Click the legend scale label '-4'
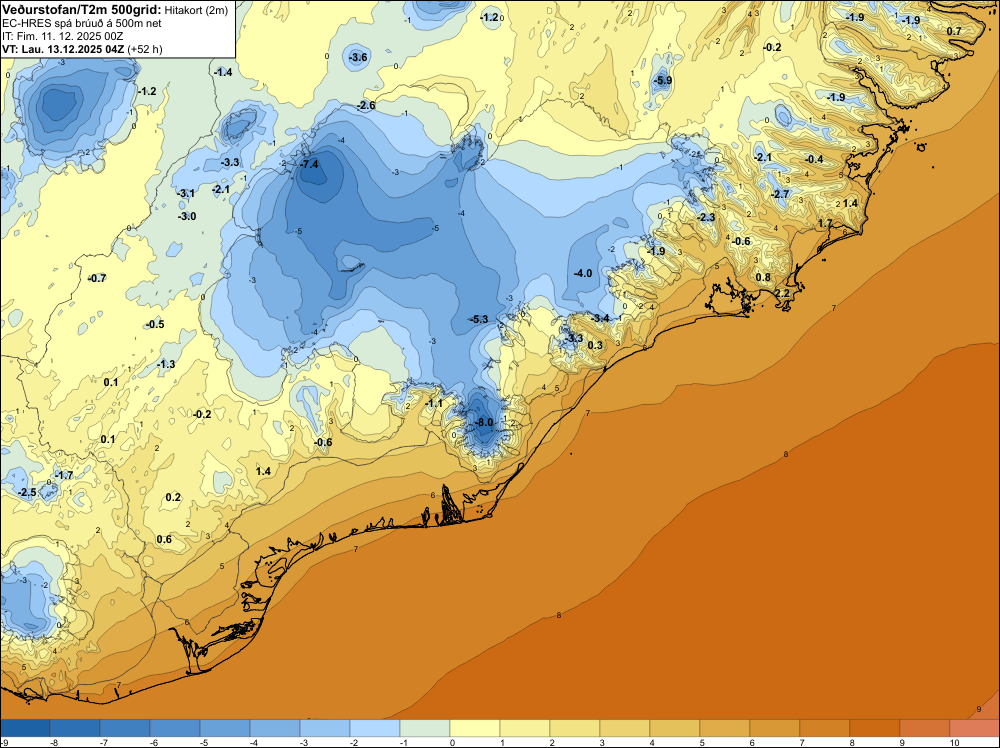The height and width of the screenshot is (748, 1000). pos(253,742)
